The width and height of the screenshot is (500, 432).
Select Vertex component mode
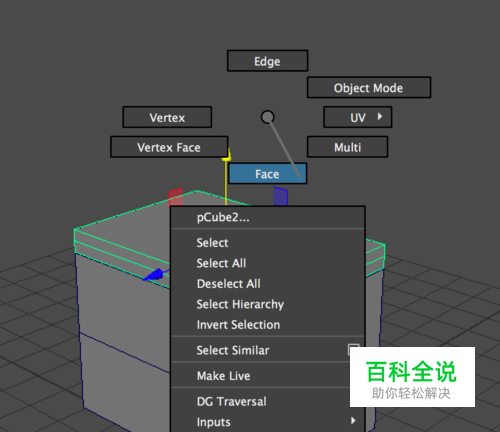tap(167, 117)
